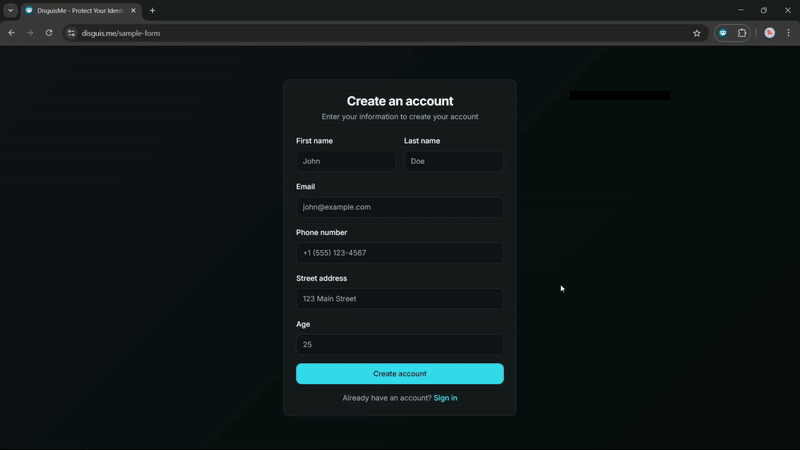The width and height of the screenshot is (800, 450).
Task: Open a new tab with plus icon
Action: (x=152, y=10)
